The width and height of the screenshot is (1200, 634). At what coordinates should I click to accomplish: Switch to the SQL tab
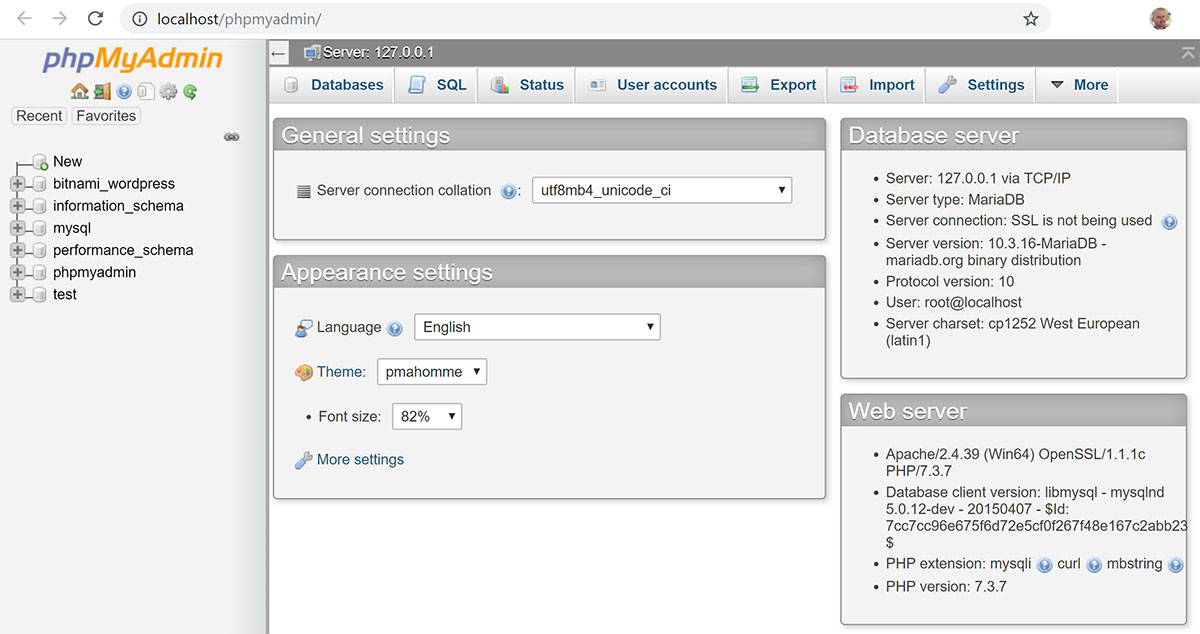pos(437,85)
